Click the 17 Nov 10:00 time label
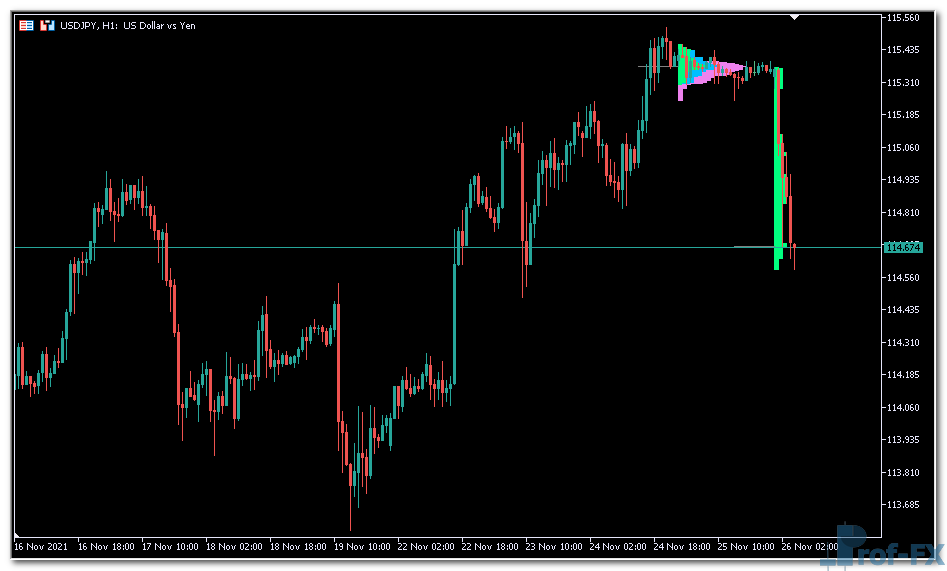Viewport: 947px width, 571px height. (x=168, y=547)
